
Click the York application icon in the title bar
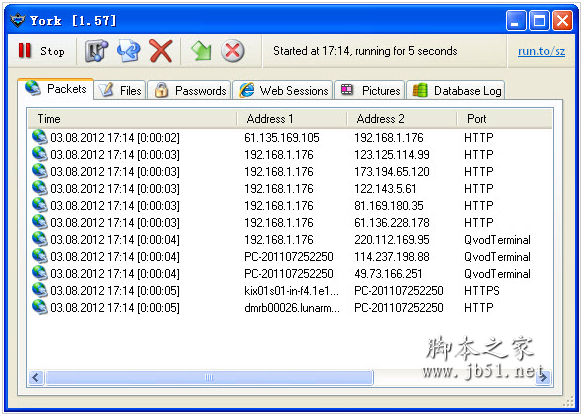[17, 20]
